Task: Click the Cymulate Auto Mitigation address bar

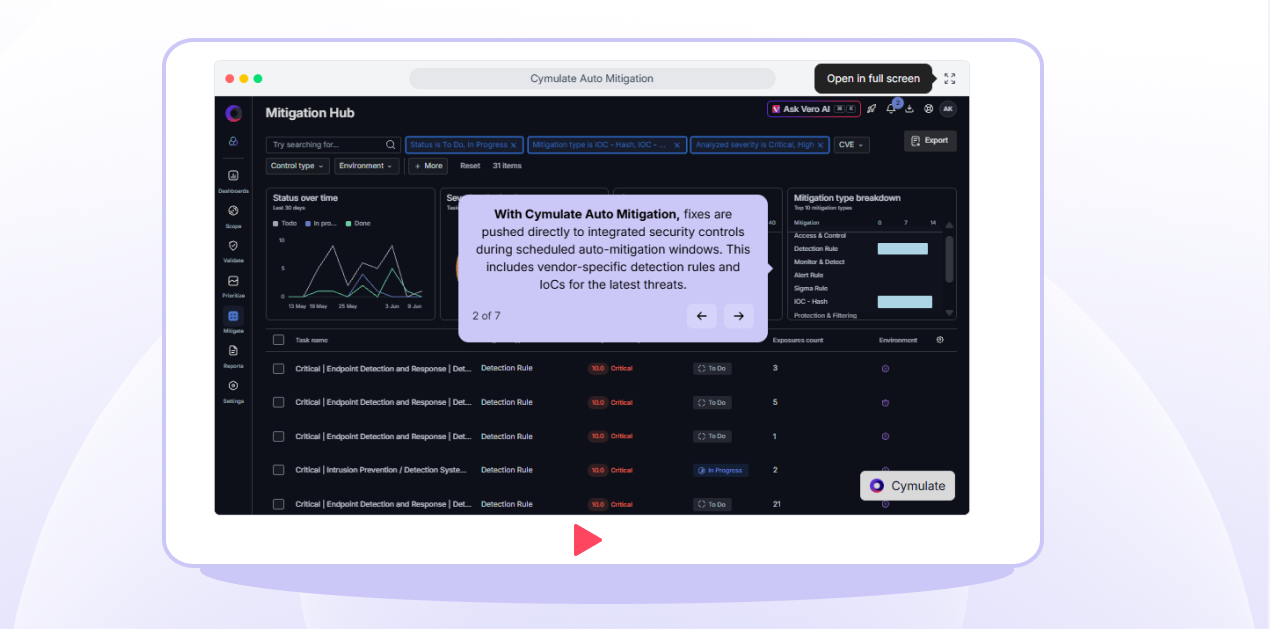Action: [x=592, y=79]
